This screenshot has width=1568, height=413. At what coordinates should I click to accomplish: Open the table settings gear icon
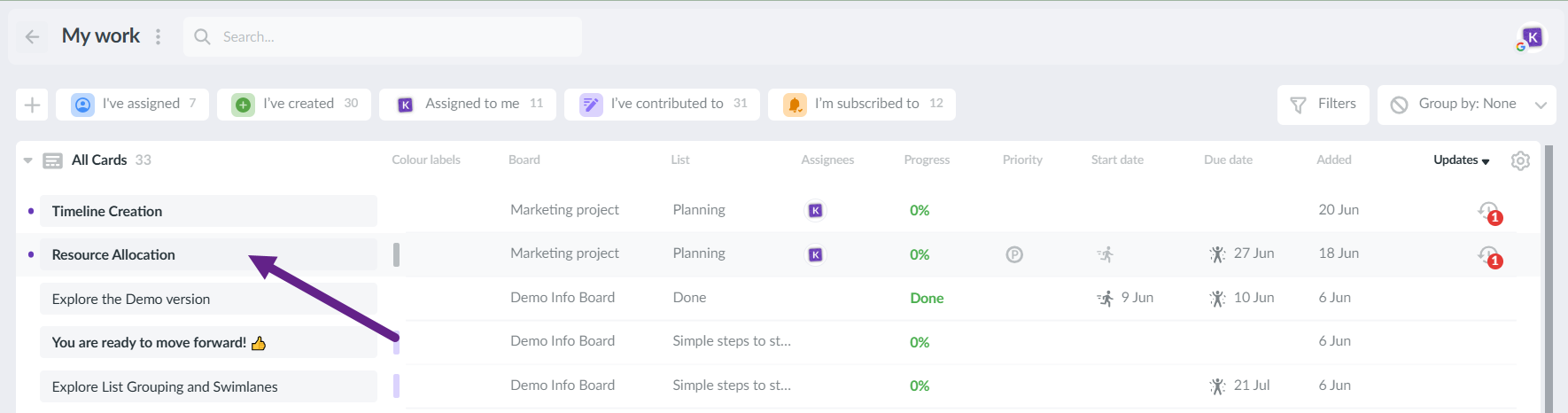[1520, 160]
